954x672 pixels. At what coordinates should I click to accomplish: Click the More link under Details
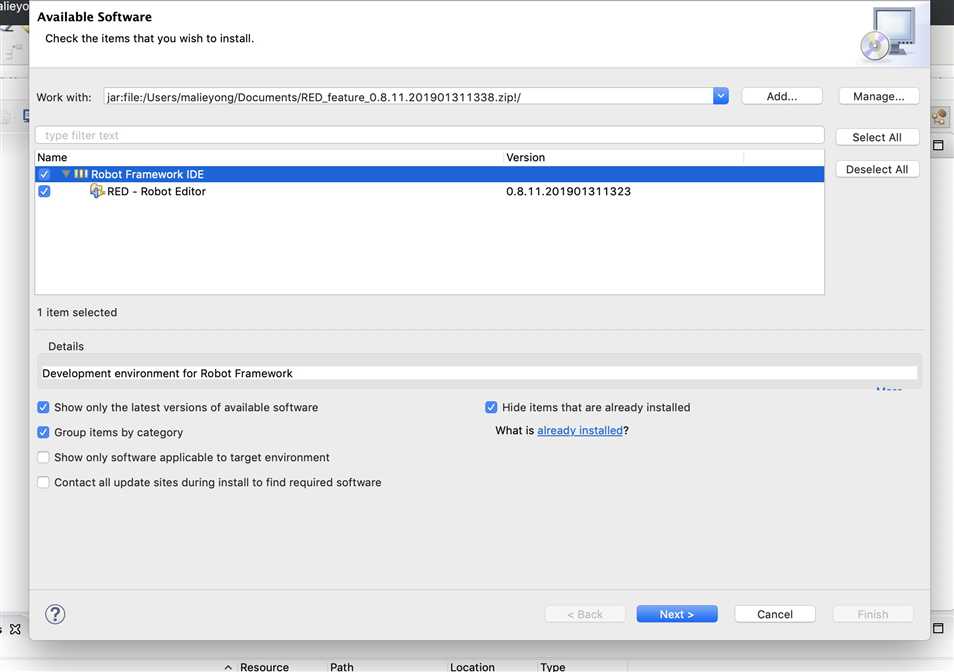pyautogui.click(x=889, y=389)
